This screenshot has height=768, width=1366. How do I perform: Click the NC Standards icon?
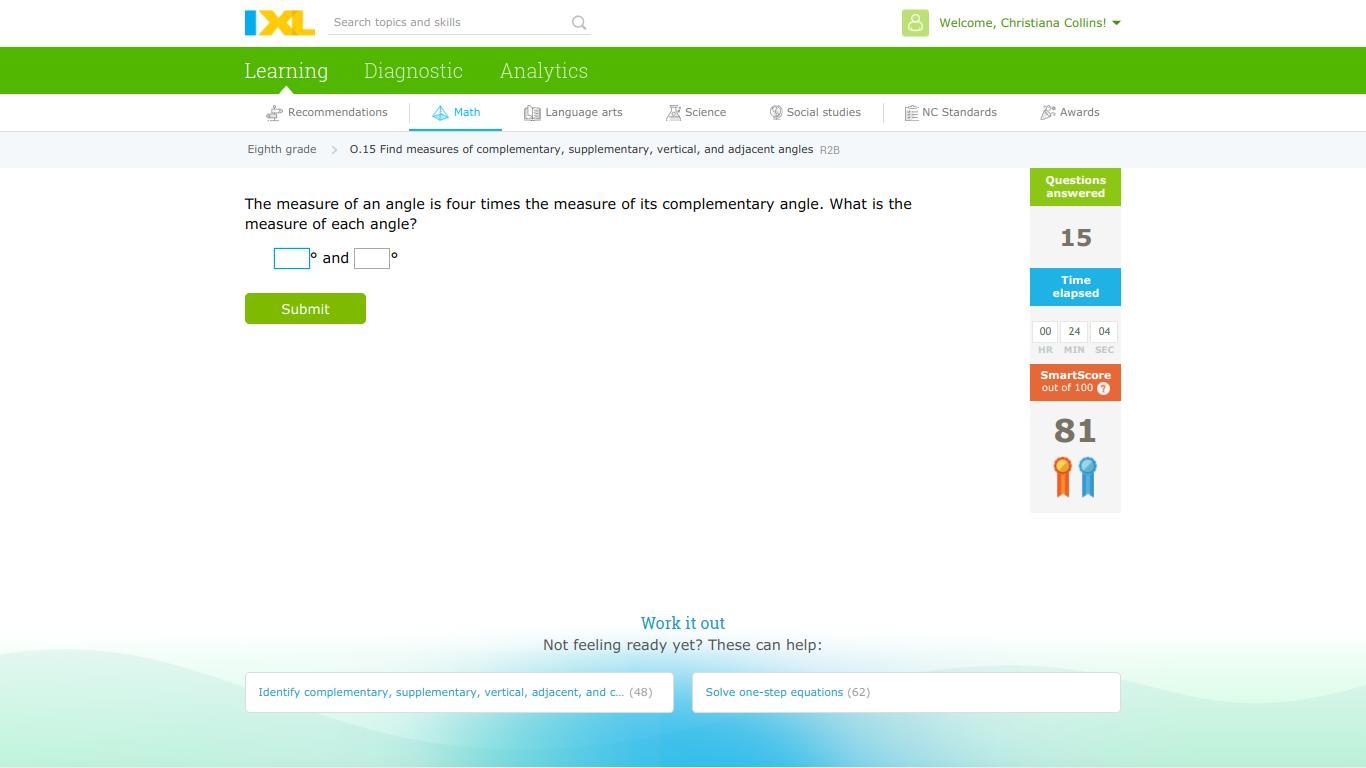click(x=911, y=113)
